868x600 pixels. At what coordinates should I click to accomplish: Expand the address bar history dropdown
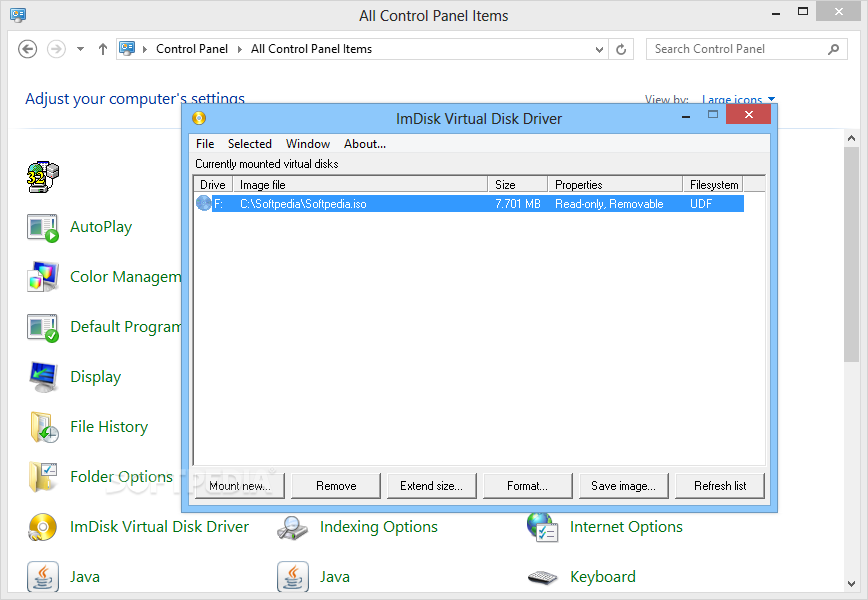pyautogui.click(x=599, y=49)
